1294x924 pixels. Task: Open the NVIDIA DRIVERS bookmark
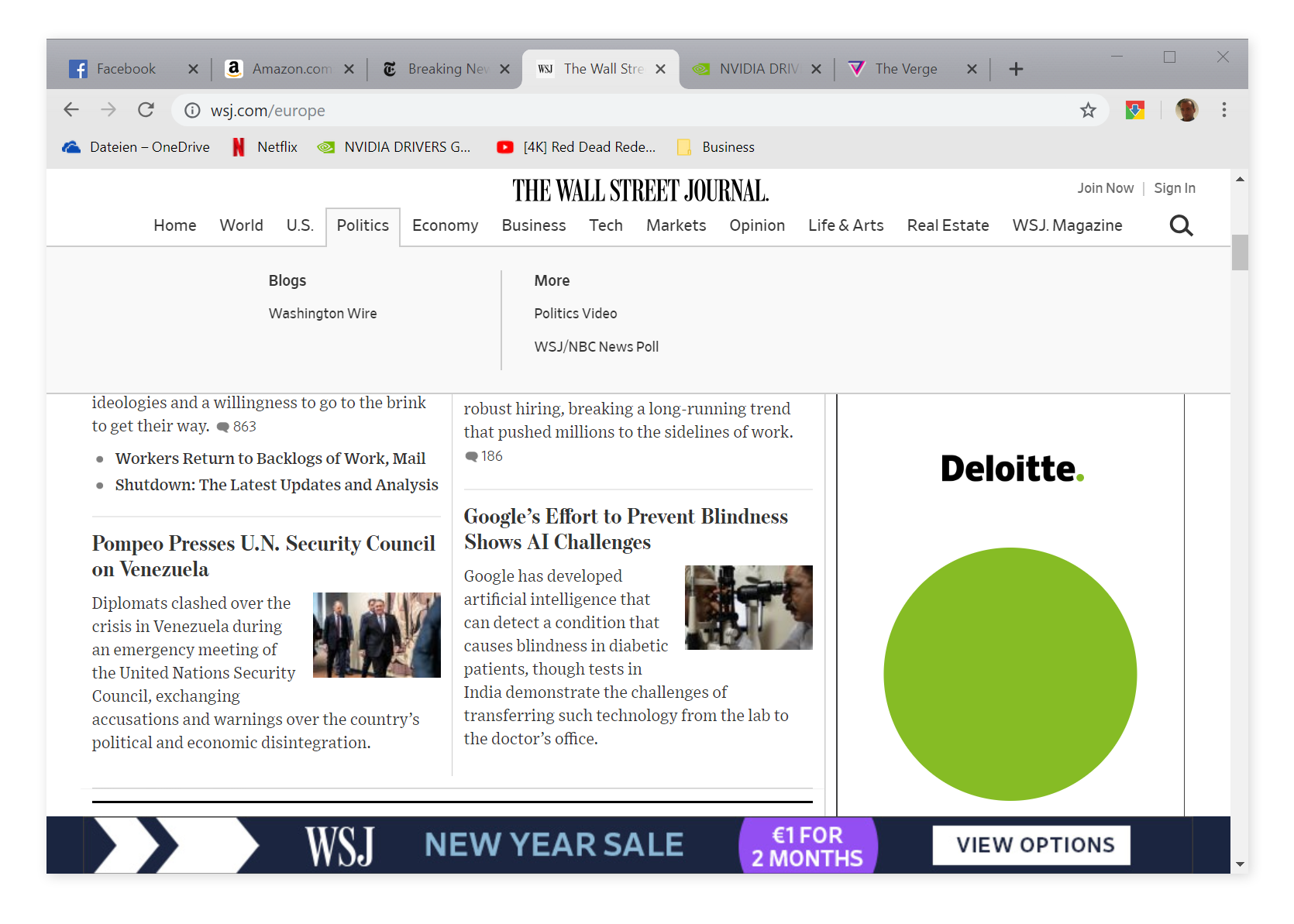394,147
